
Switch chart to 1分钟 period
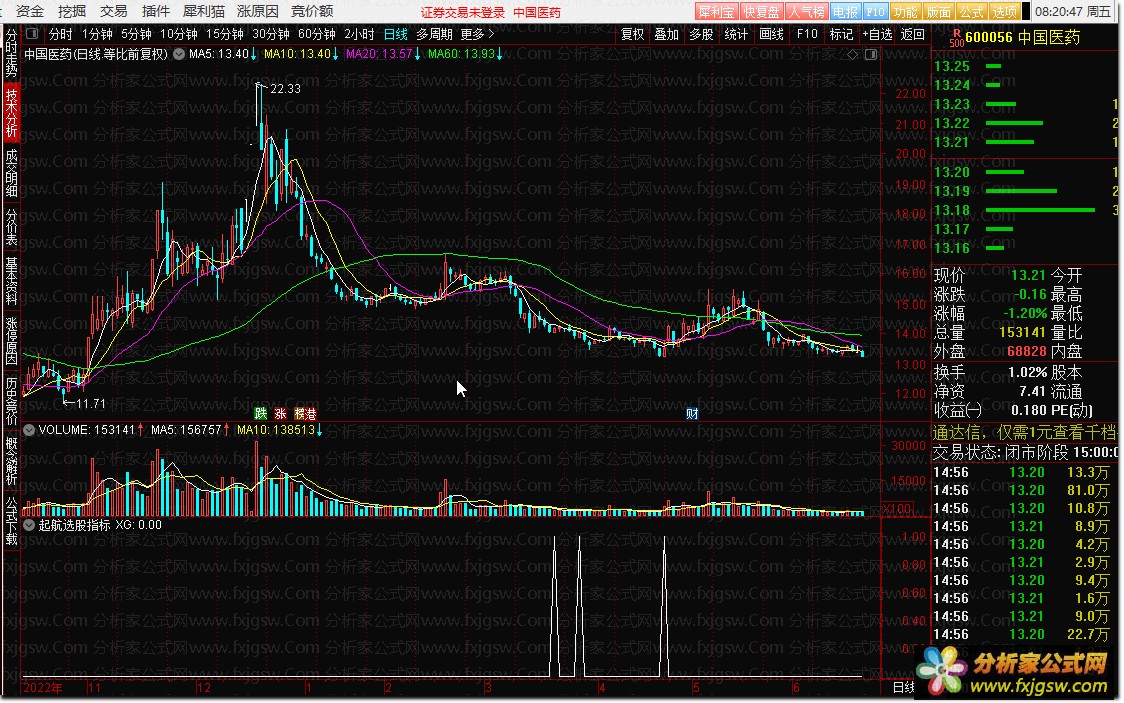click(97, 34)
